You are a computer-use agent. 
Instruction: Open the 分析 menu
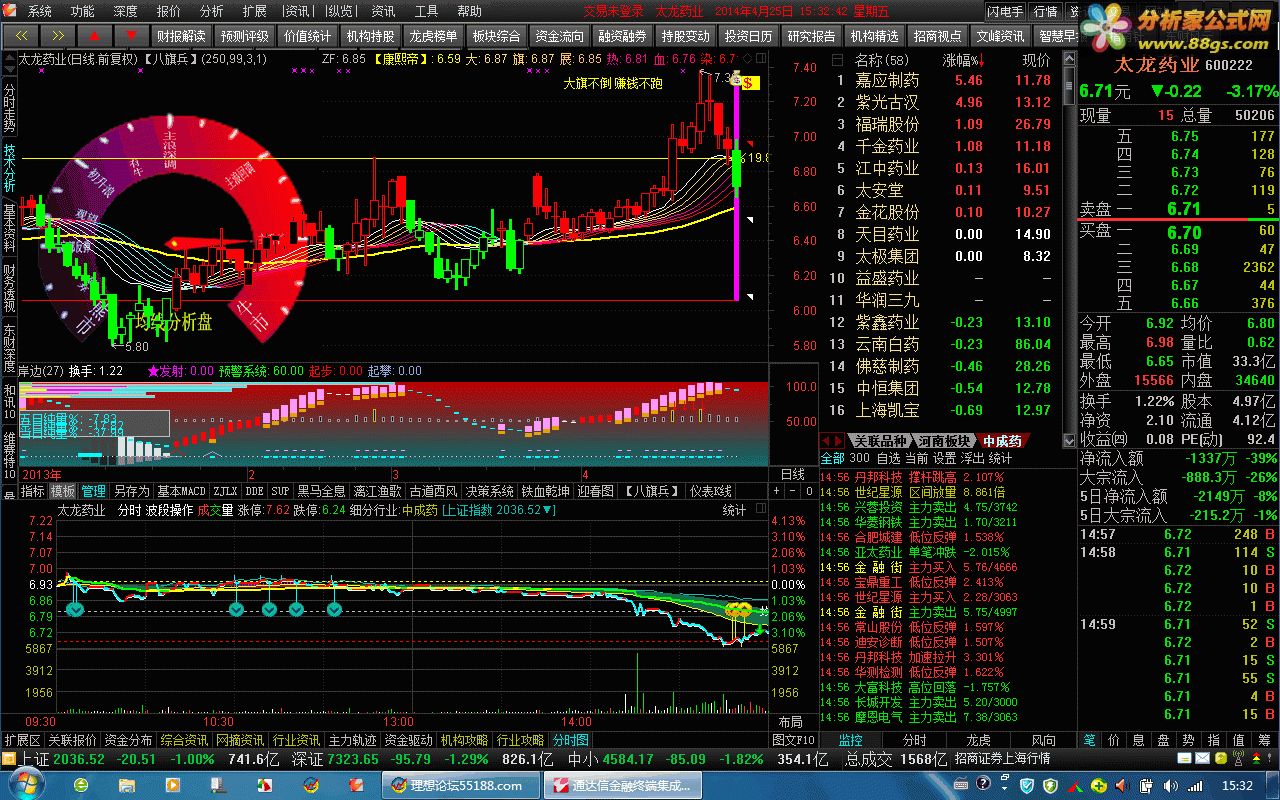point(211,11)
